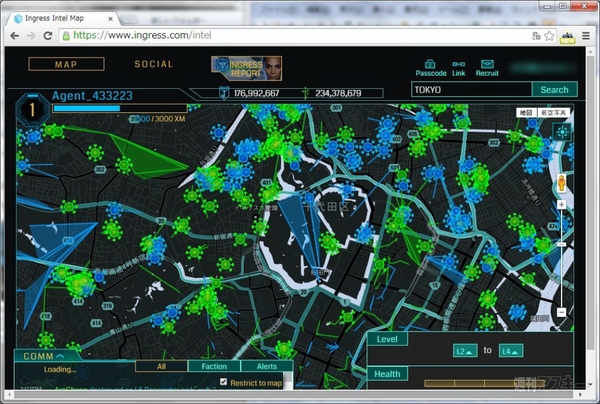Click the Health filter label
Screen dimensions: 600x404
tap(387, 374)
